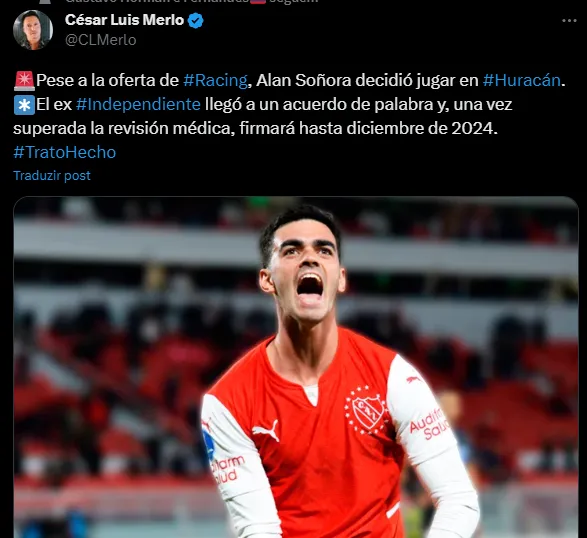
Task: Open César Luis Merlo's profile avatar
Action: [x=33, y=30]
